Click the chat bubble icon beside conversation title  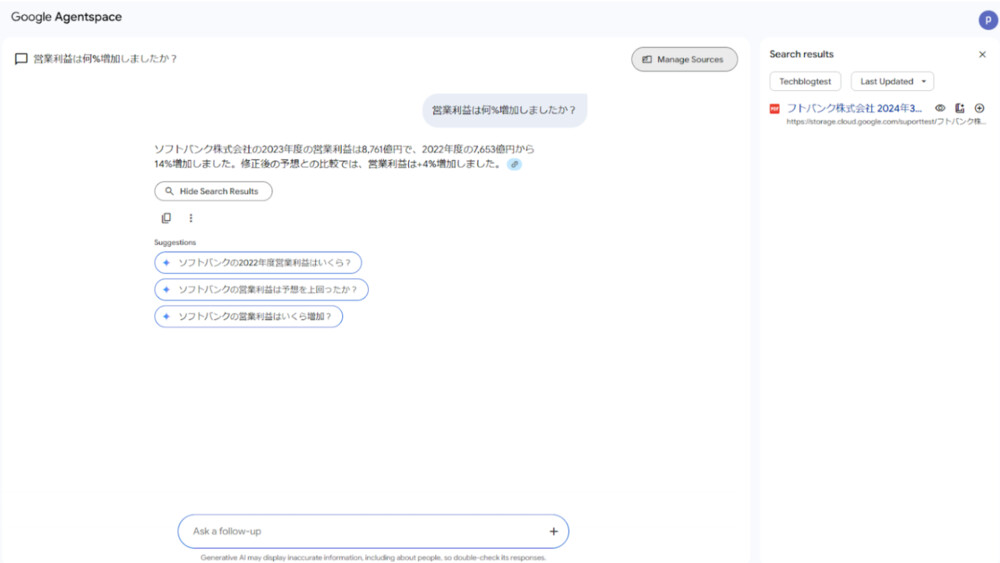coord(21,59)
